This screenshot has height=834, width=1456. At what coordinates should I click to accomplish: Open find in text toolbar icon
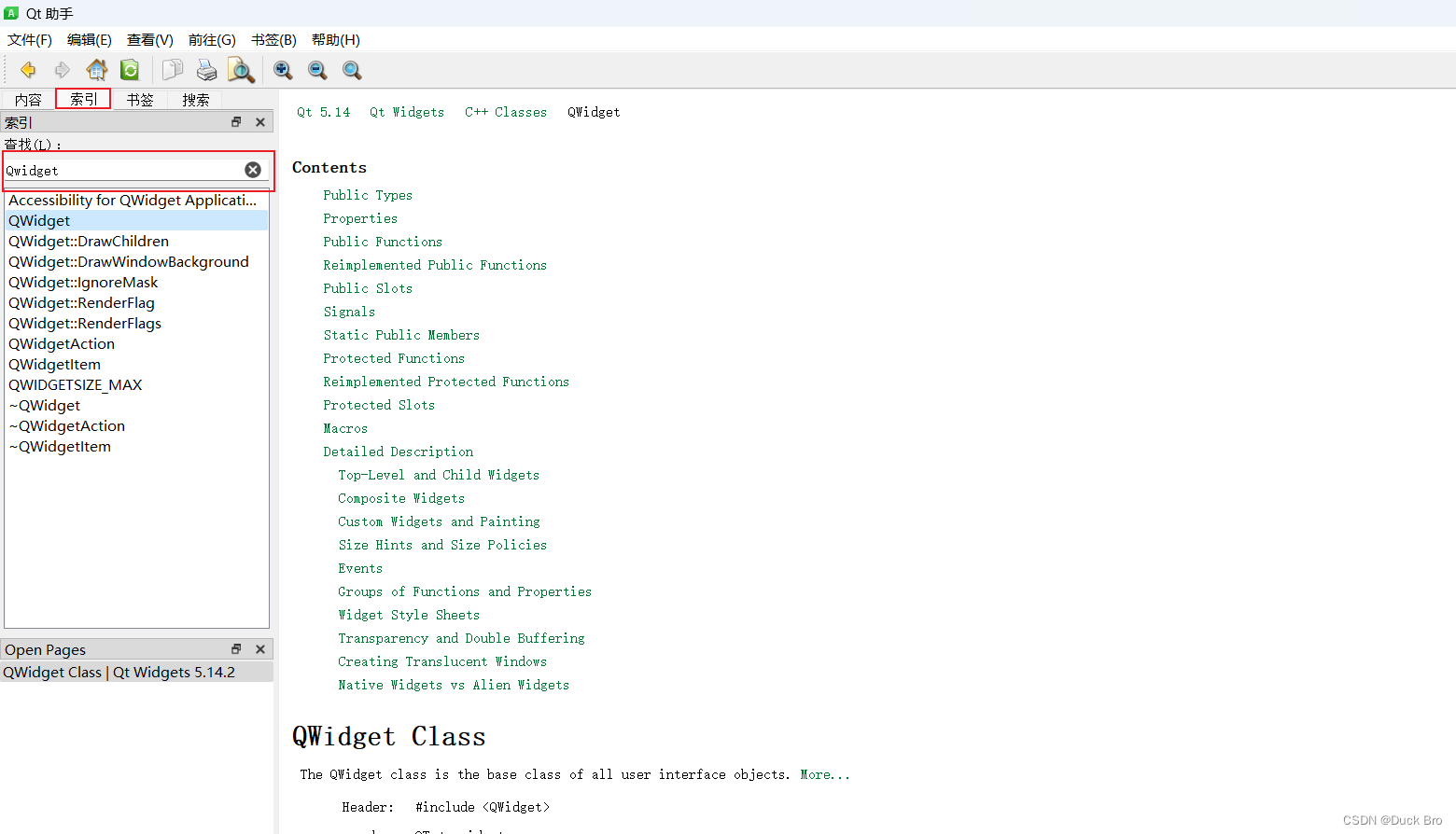(241, 70)
